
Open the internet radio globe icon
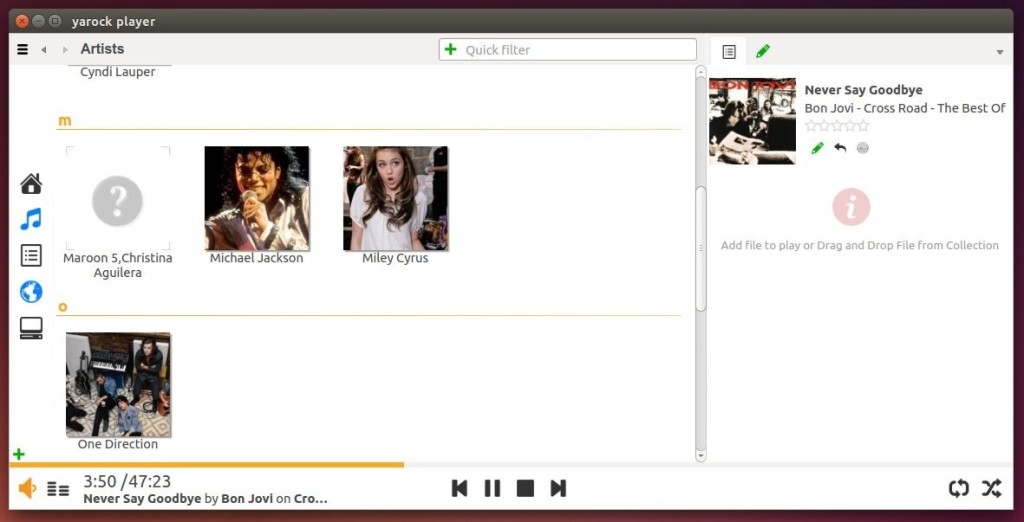[31, 291]
